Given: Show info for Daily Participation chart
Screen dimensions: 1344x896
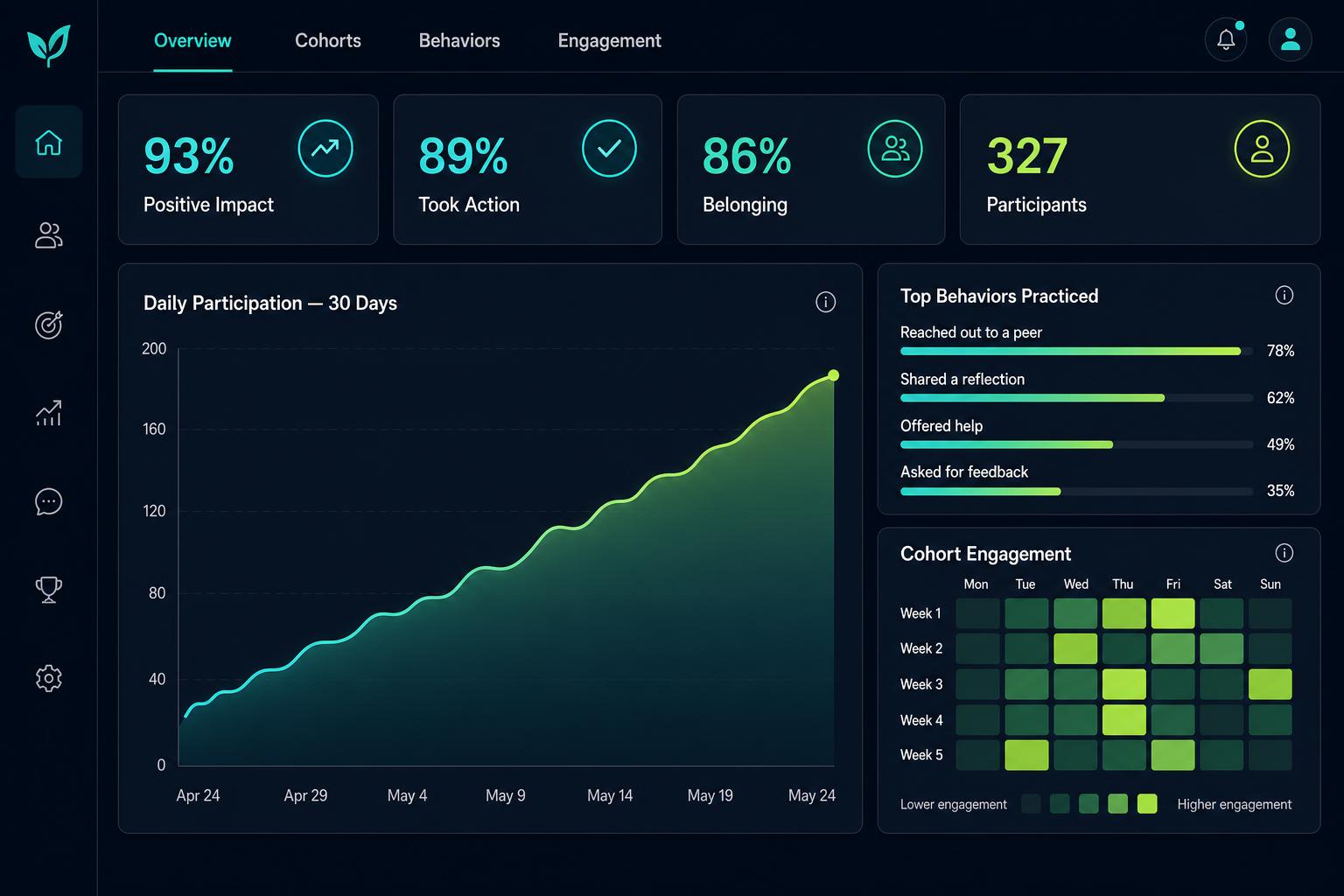Looking at the screenshot, I should point(826,302).
